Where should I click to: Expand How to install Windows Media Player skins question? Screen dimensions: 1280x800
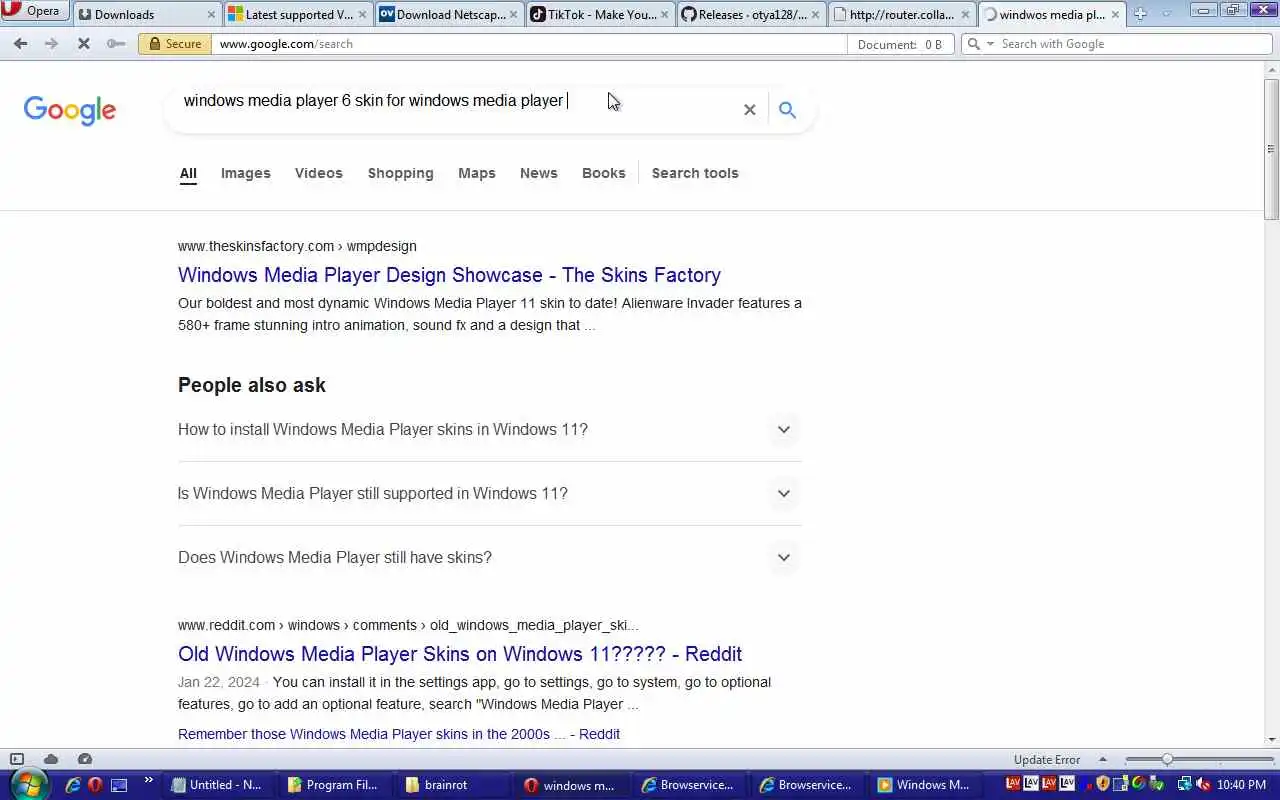490,429
